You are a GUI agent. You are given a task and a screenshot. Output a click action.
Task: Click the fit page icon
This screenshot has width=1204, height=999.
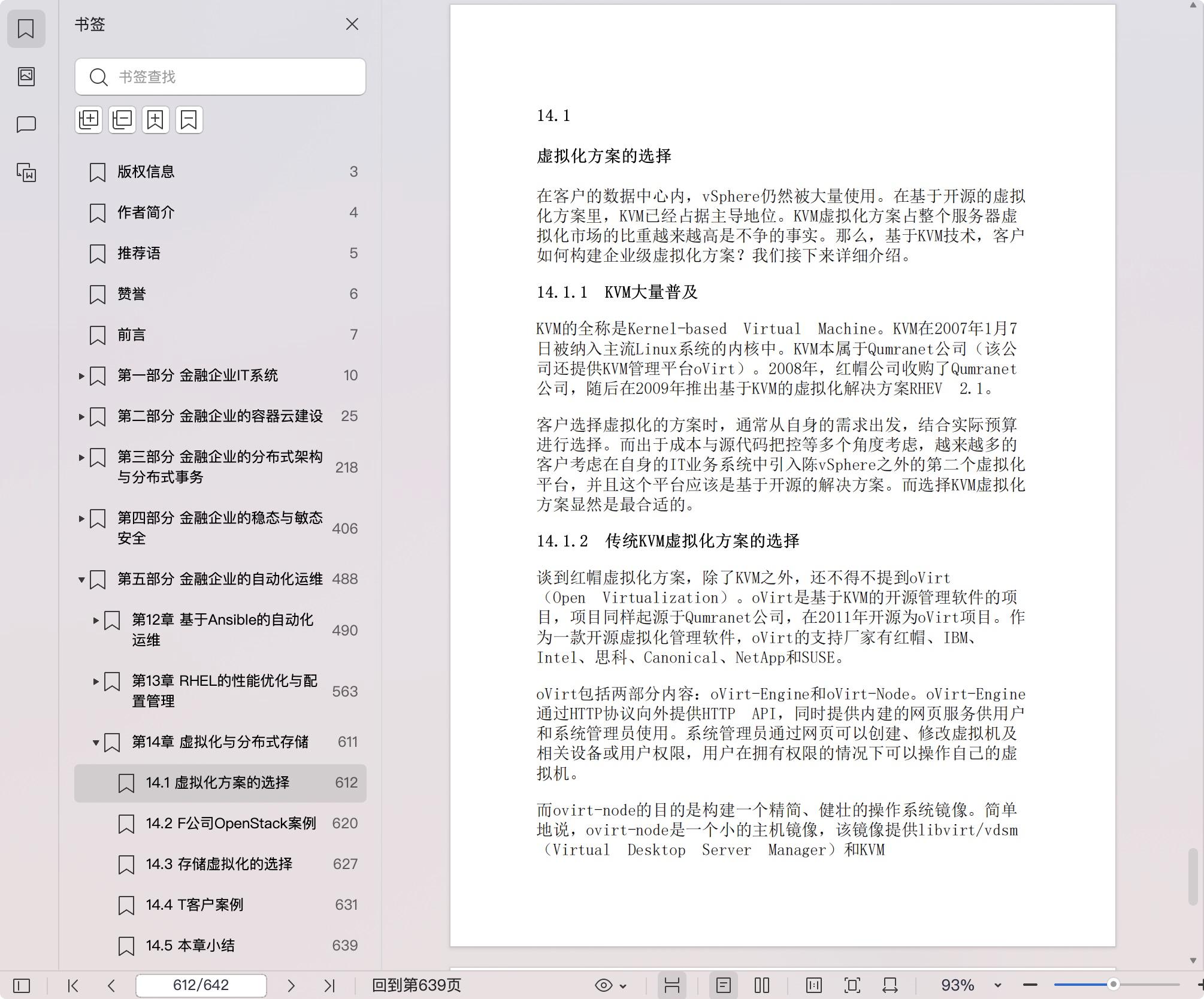(x=852, y=985)
